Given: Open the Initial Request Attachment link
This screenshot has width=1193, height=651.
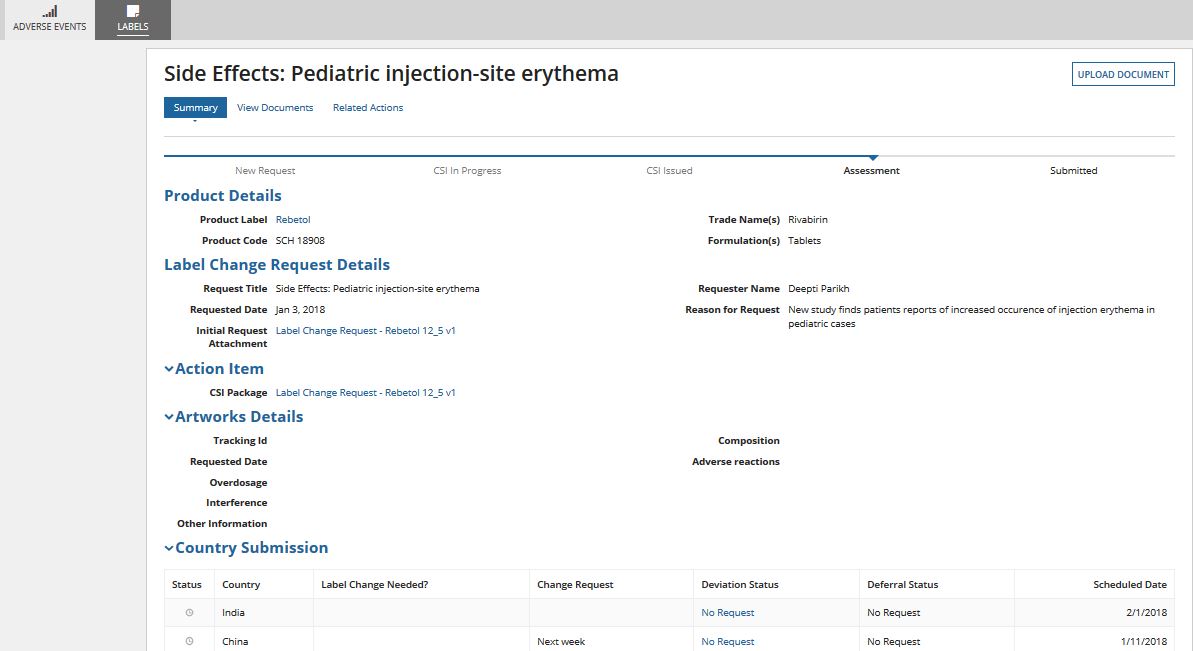Looking at the screenshot, I should (x=365, y=330).
